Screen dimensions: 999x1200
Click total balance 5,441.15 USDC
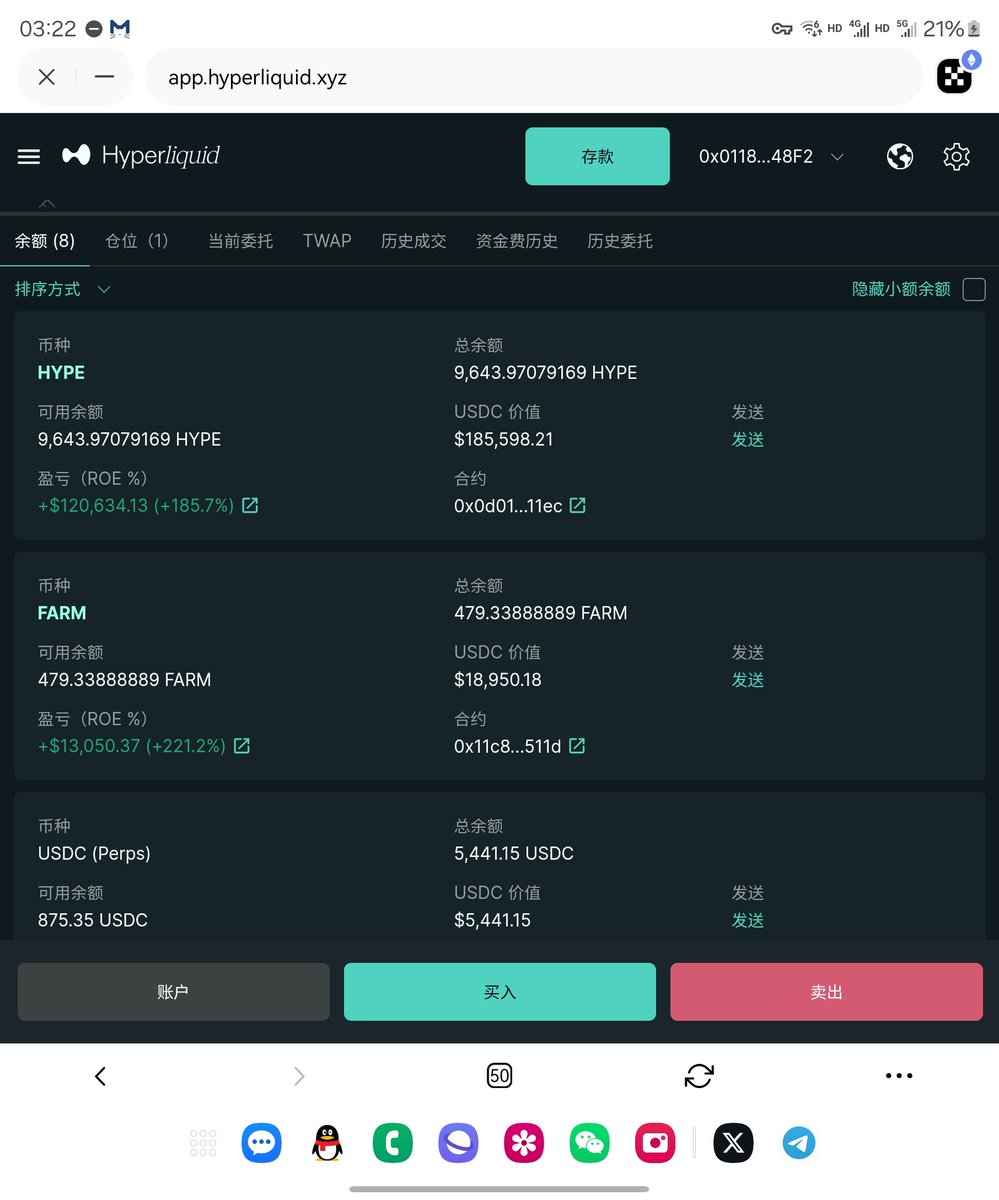pos(514,853)
